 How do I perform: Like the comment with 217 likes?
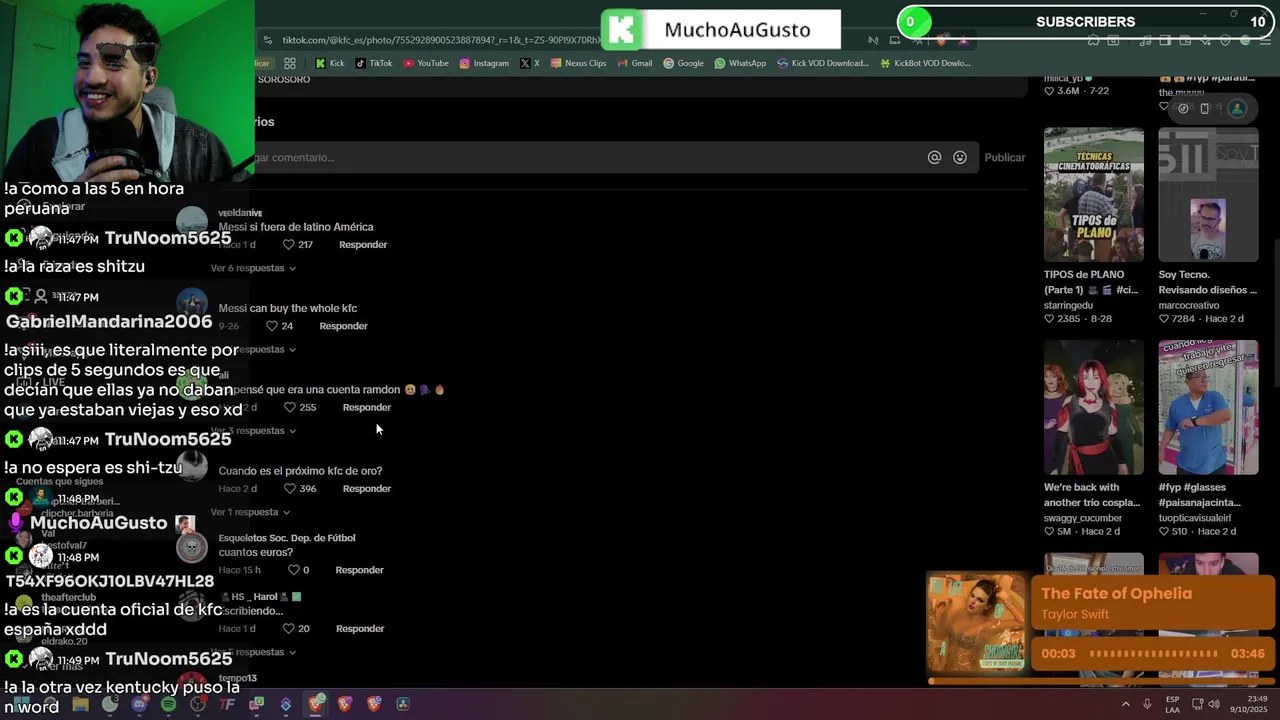(288, 245)
